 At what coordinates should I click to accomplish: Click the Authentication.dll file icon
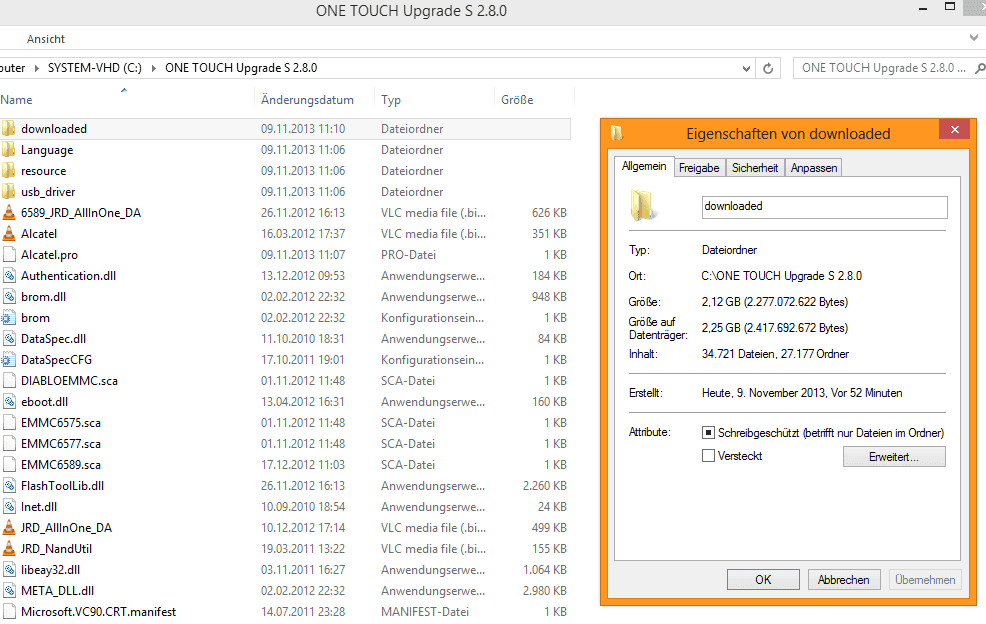coord(9,276)
